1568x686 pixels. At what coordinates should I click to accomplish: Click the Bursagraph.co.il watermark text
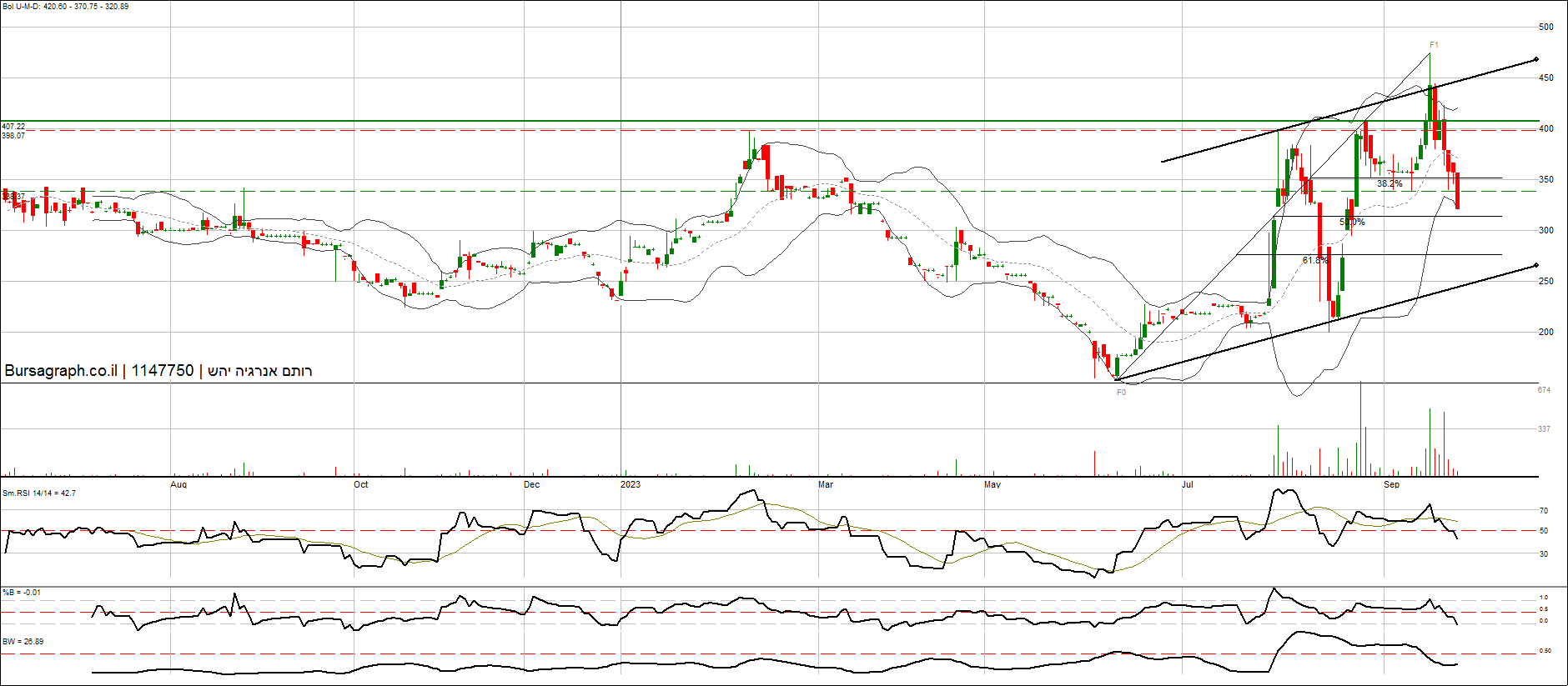point(61,371)
